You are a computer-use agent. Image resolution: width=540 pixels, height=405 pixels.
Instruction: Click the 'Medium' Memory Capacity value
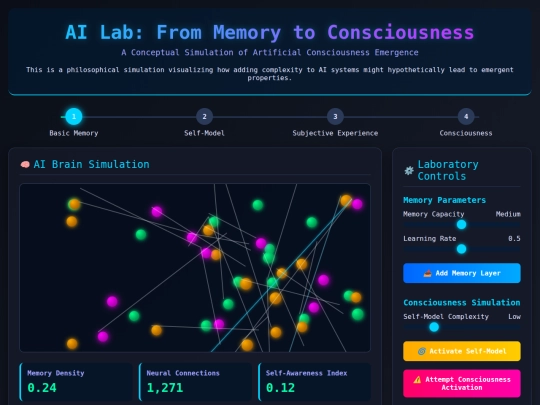(x=508, y=214)
